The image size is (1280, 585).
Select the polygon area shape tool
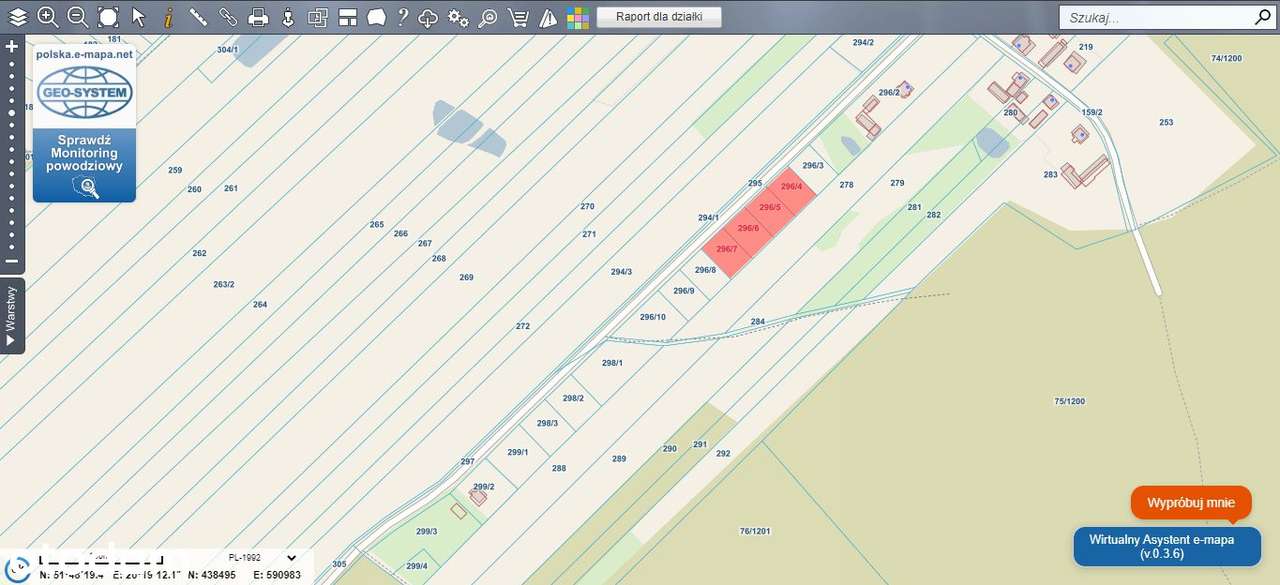(376, 17)
